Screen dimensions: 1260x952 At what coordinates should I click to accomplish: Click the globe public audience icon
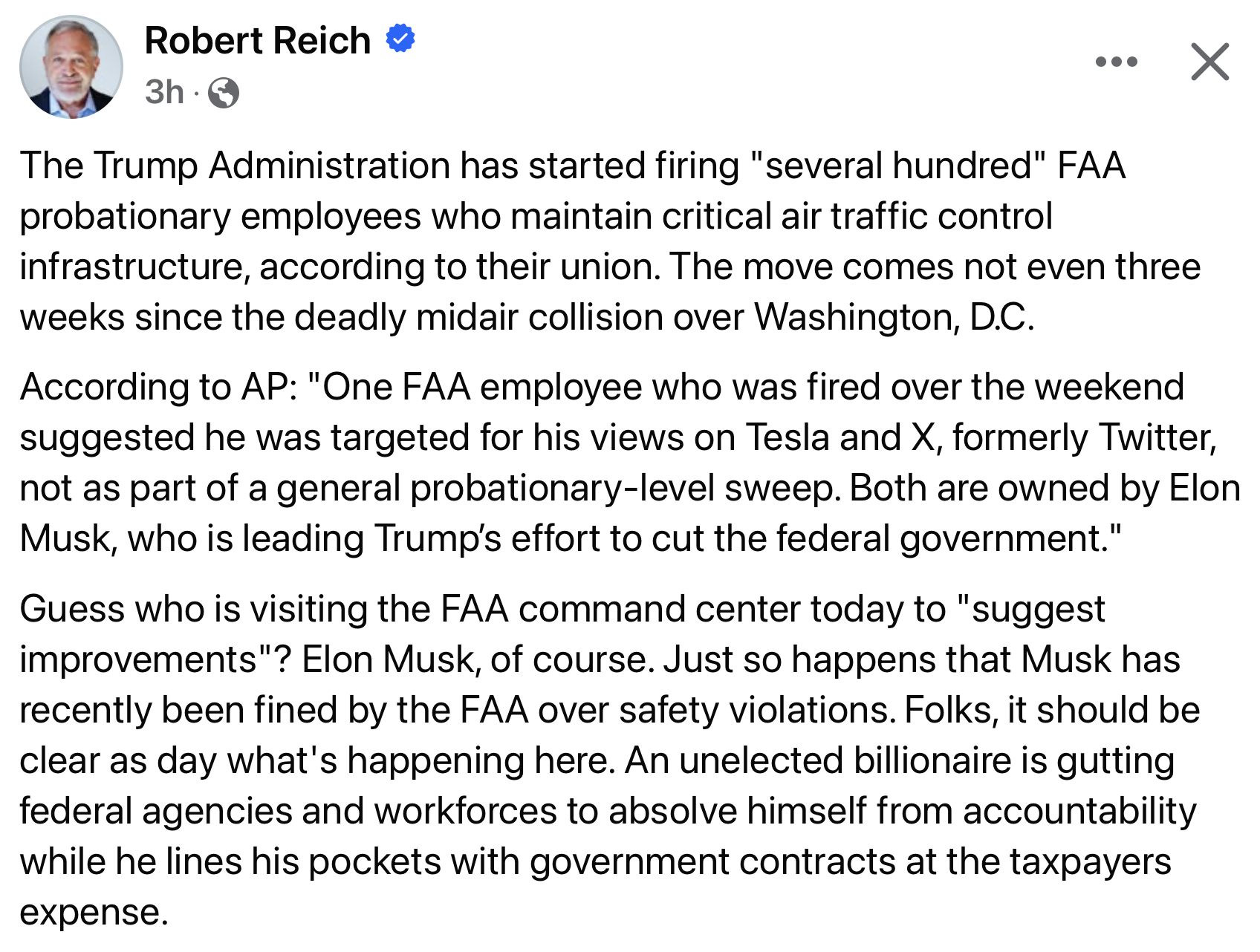pyautogui.click(x=224, y=94)
